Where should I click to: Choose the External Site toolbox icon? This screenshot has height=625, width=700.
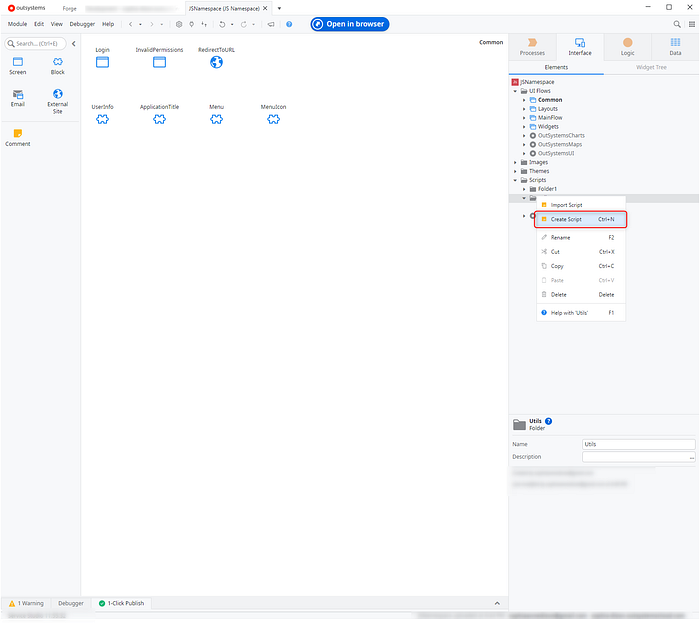click(x=58, y=94)
